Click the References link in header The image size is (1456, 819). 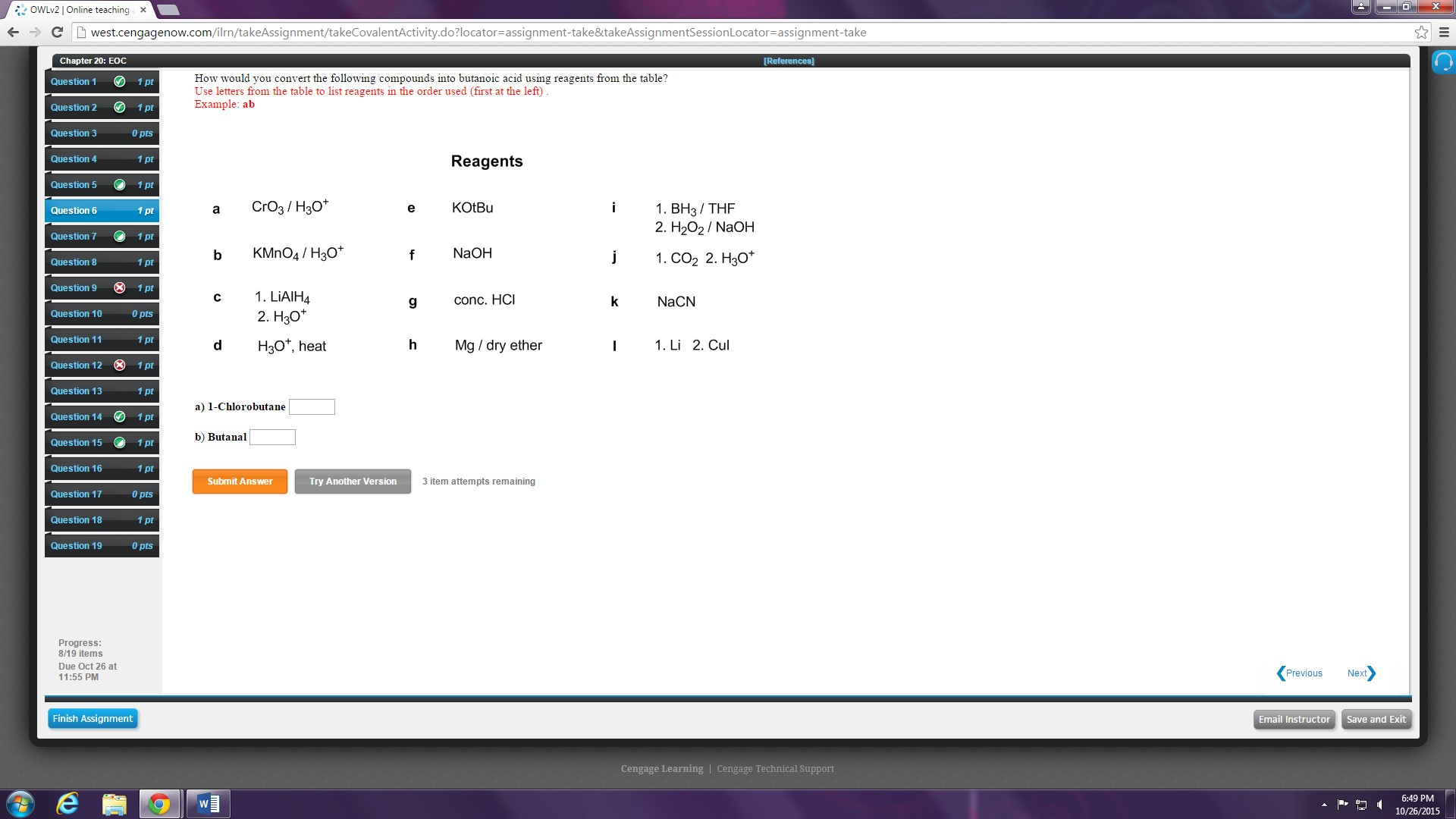coord(789,61)
